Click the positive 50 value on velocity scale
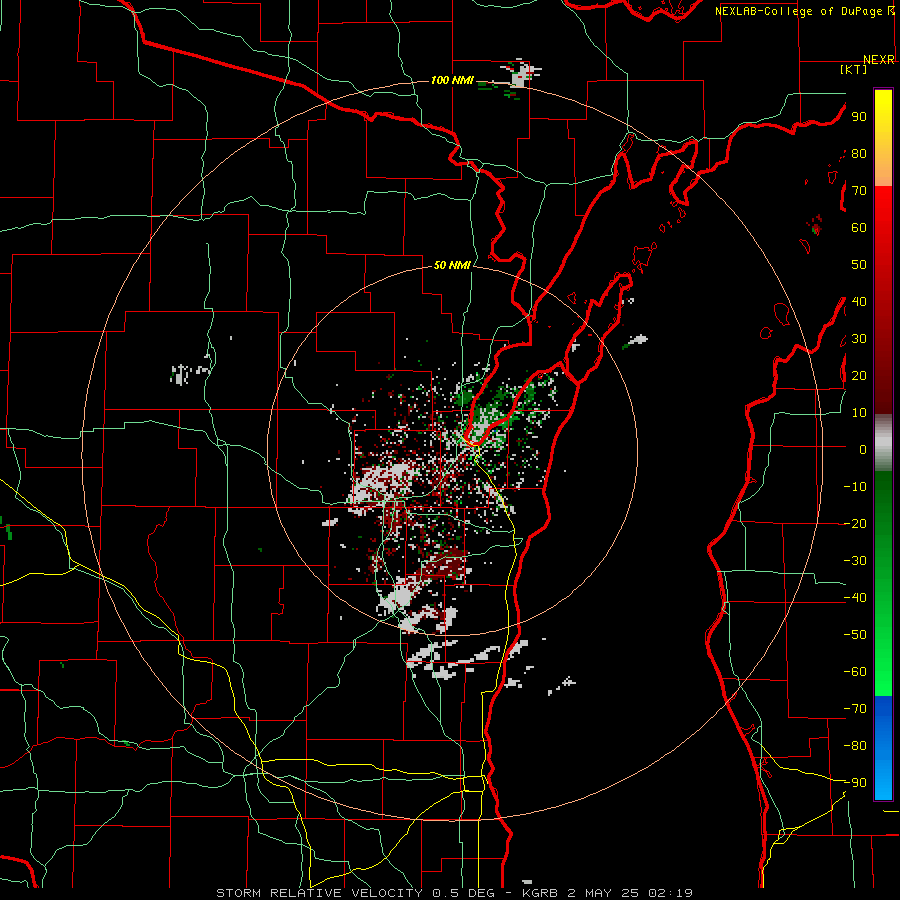Image resolution: width=900 pixels, height=900 pixels. coord(859,265)
